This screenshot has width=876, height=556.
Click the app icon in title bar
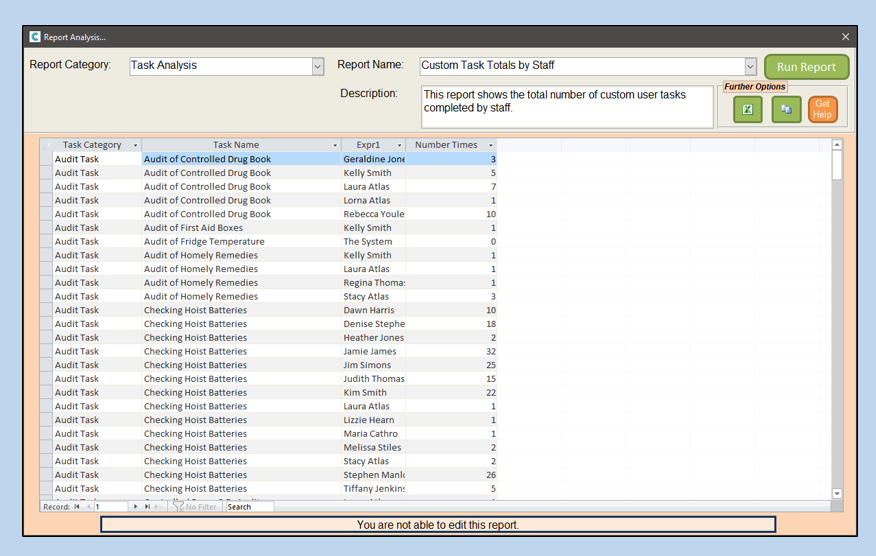(x=35, y=37)
